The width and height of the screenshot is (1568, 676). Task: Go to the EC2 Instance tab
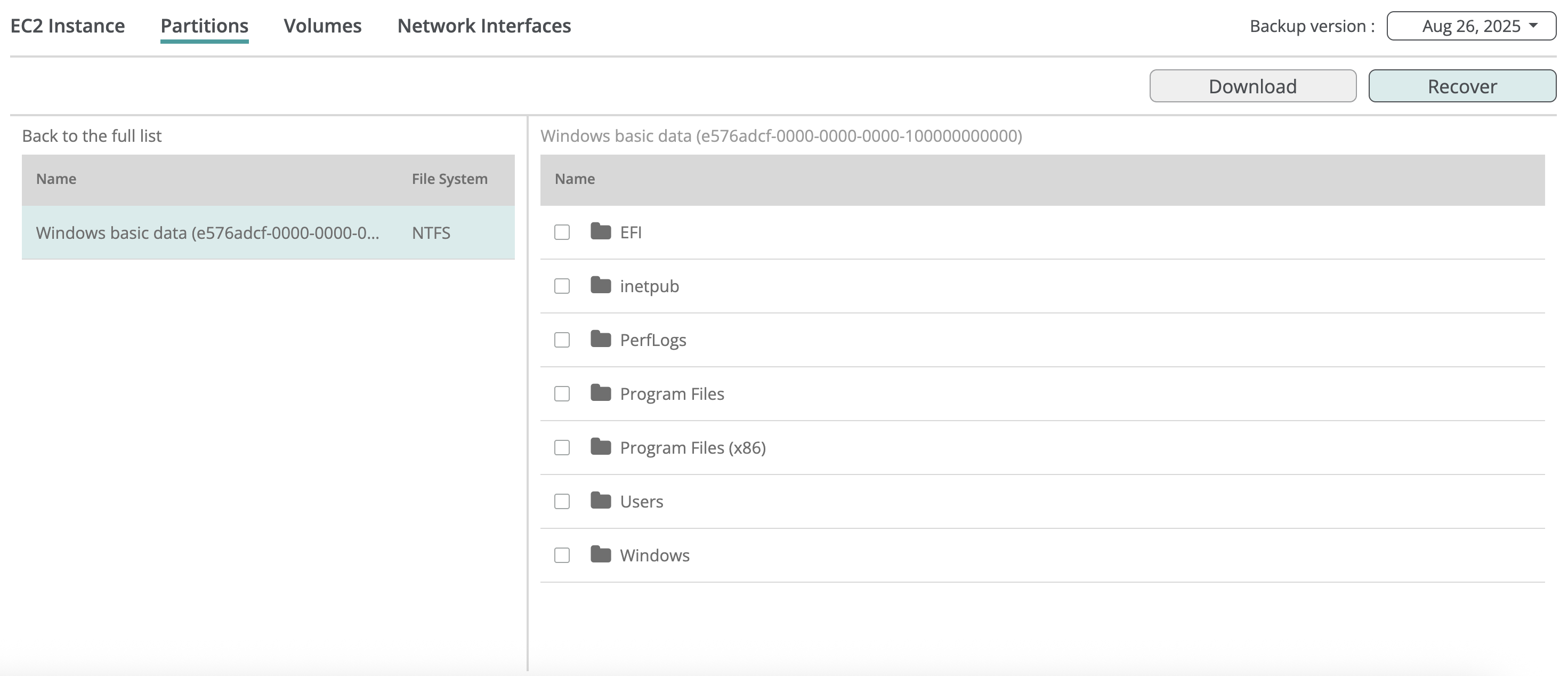click(x=68, y=26)
